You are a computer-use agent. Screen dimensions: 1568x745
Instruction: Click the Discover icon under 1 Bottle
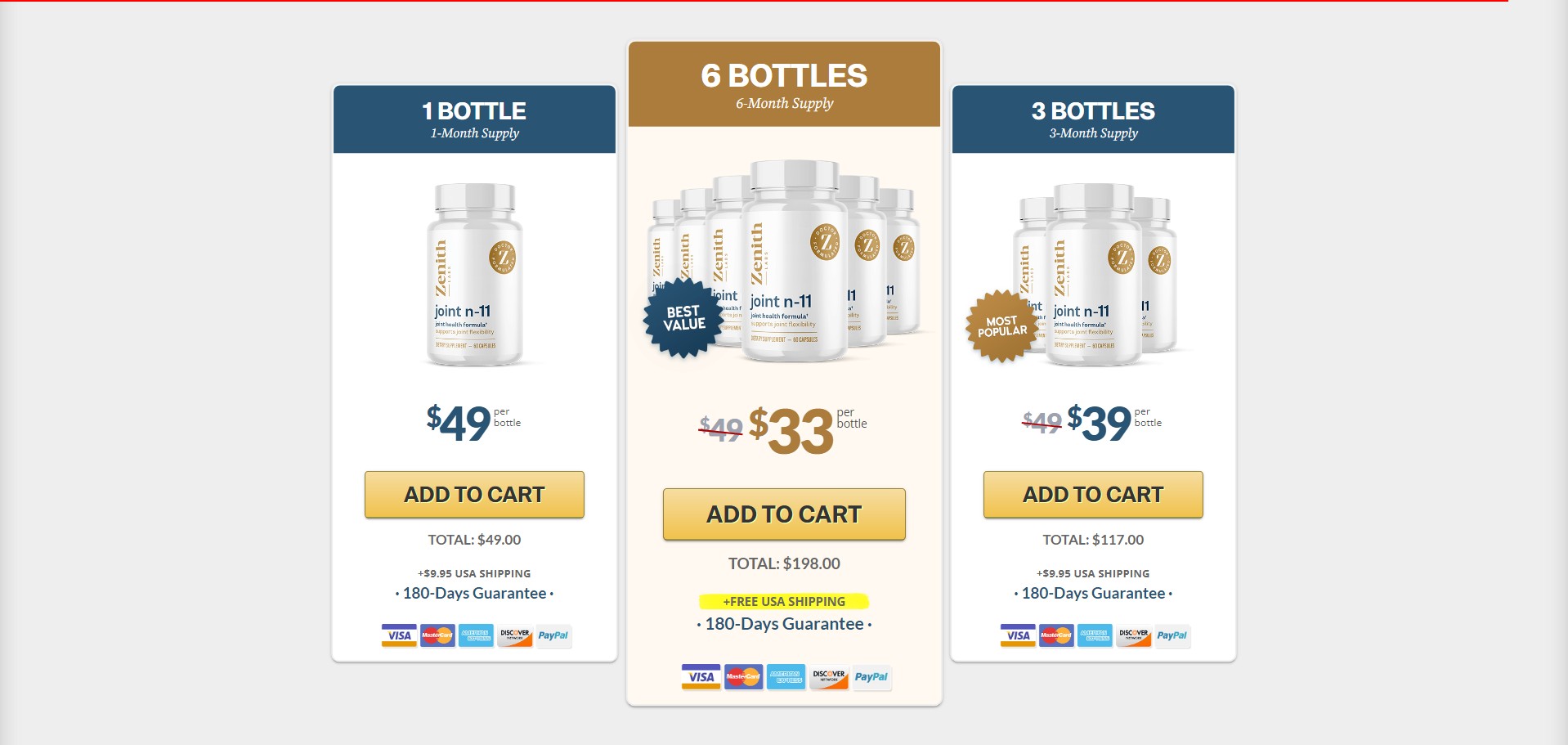(515, 635)
